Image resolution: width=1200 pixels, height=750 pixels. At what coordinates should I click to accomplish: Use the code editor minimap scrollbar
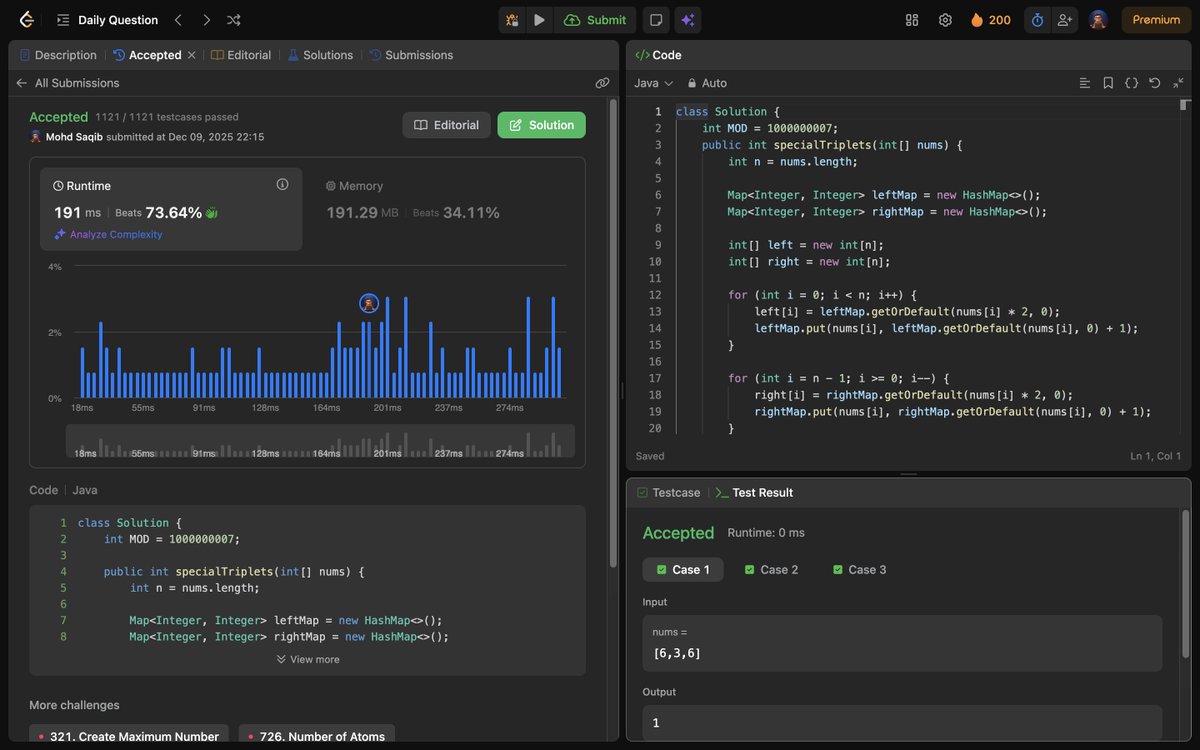[x=1185, y=104]
